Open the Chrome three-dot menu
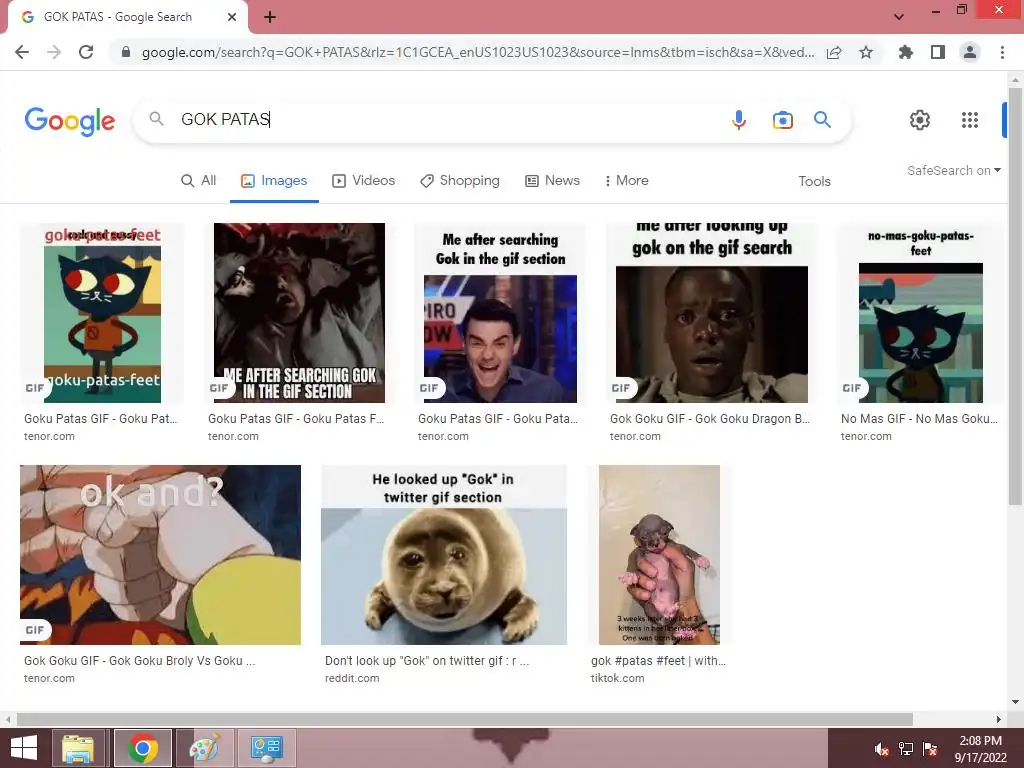 pyautogui.click(x=1002, y=52)
